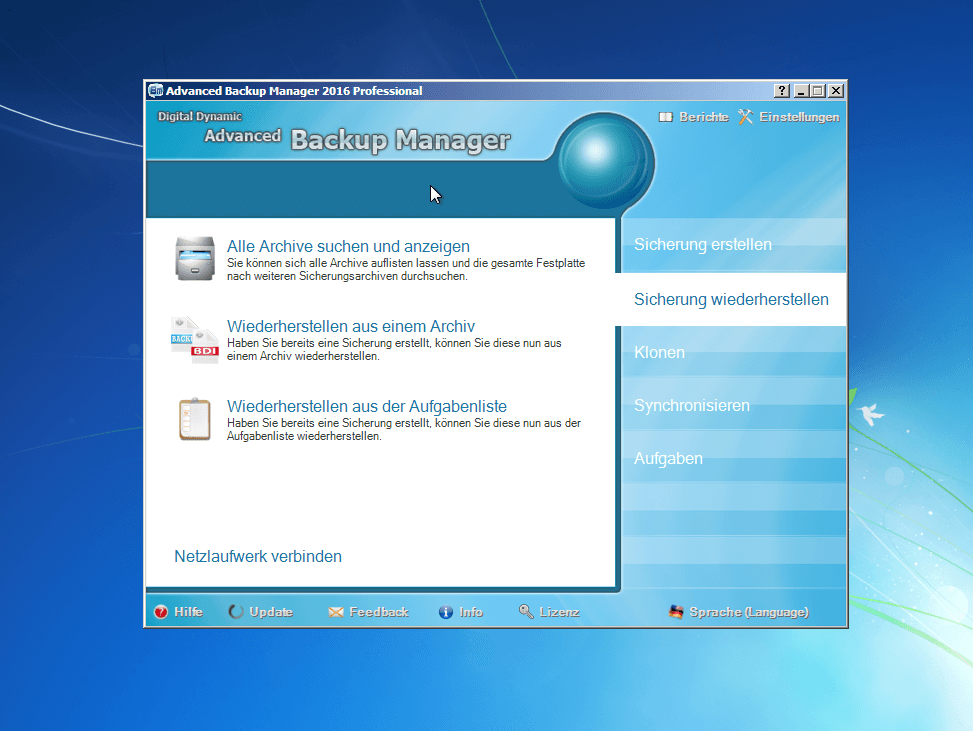
Task: Open the Aufgaben tab
Action: [733, 459]
